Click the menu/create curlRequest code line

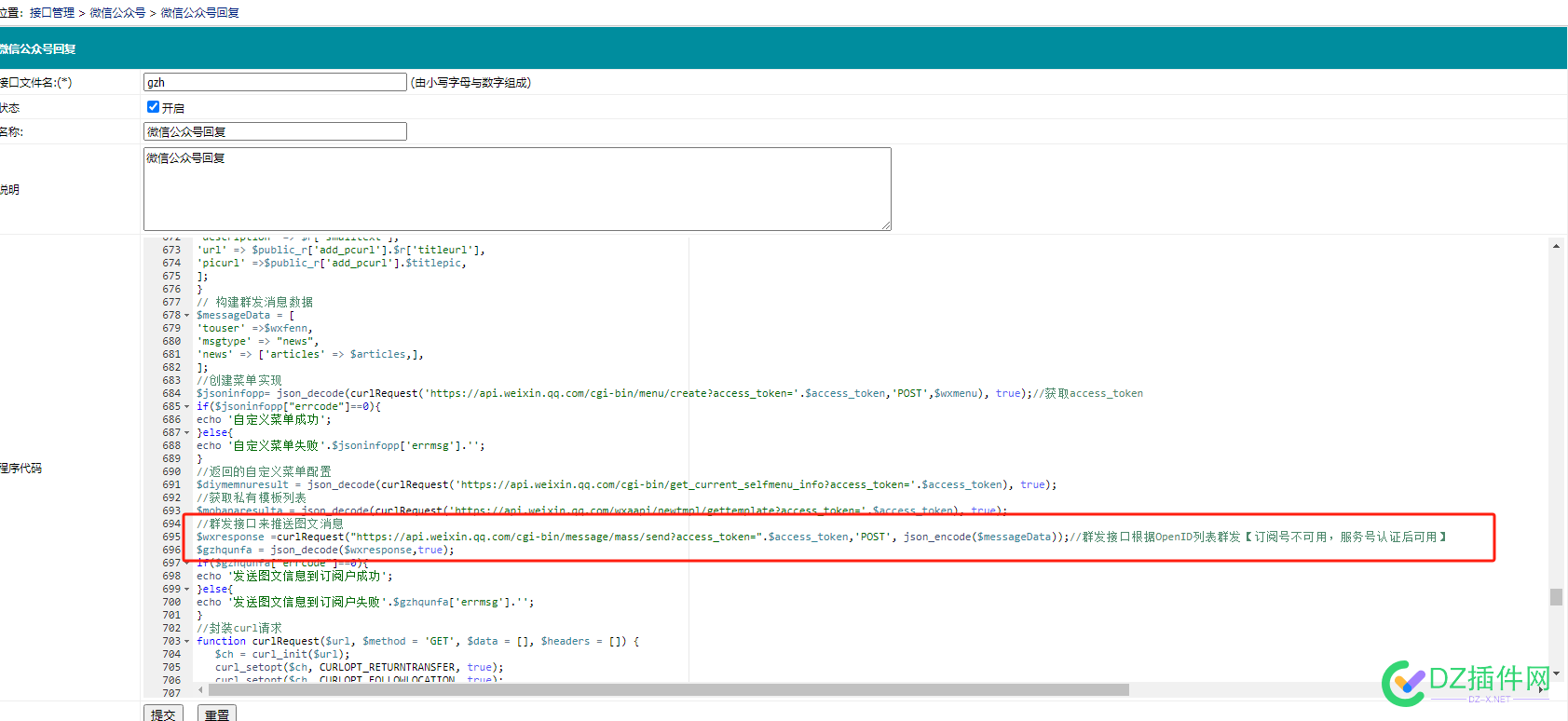[x=670, y=393]
